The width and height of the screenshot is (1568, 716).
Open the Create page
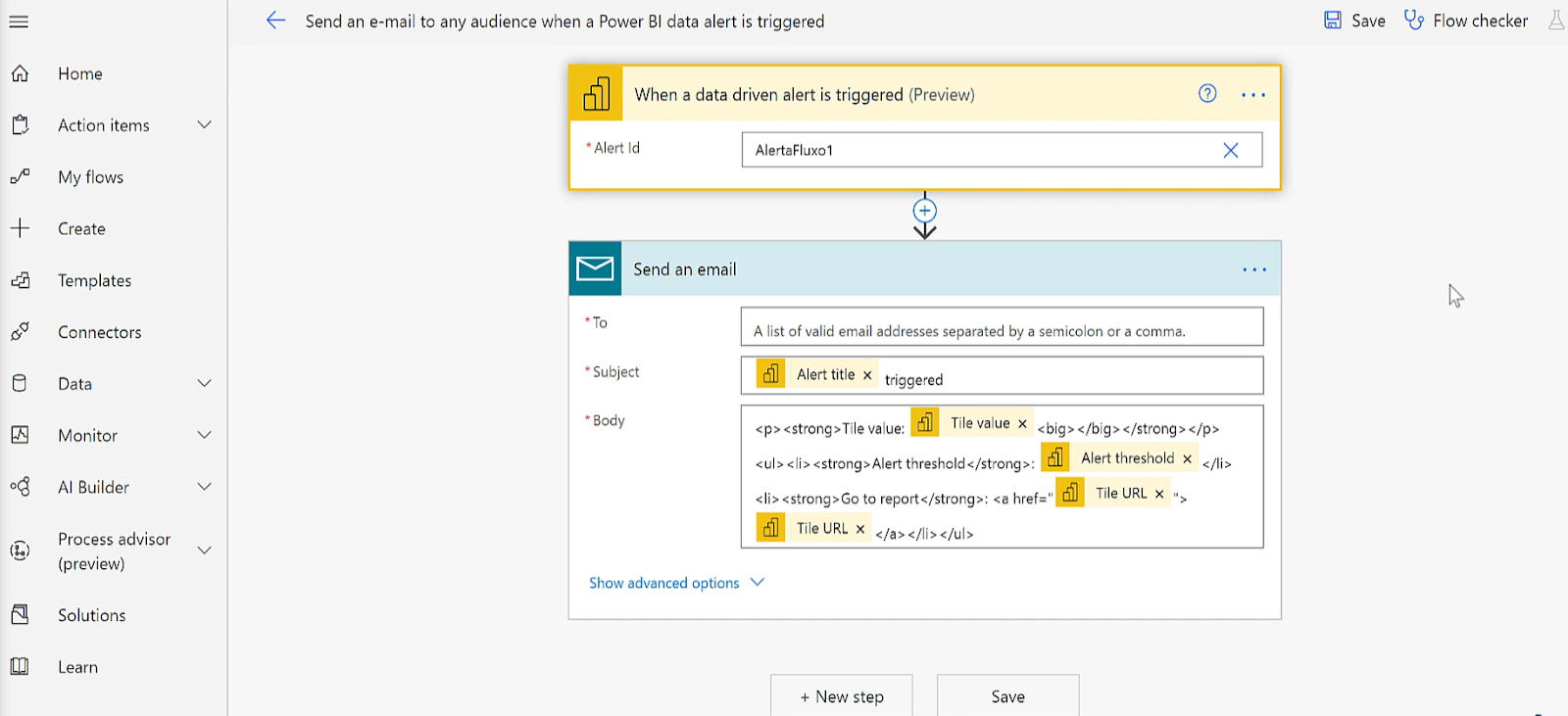tap(81, 228)
